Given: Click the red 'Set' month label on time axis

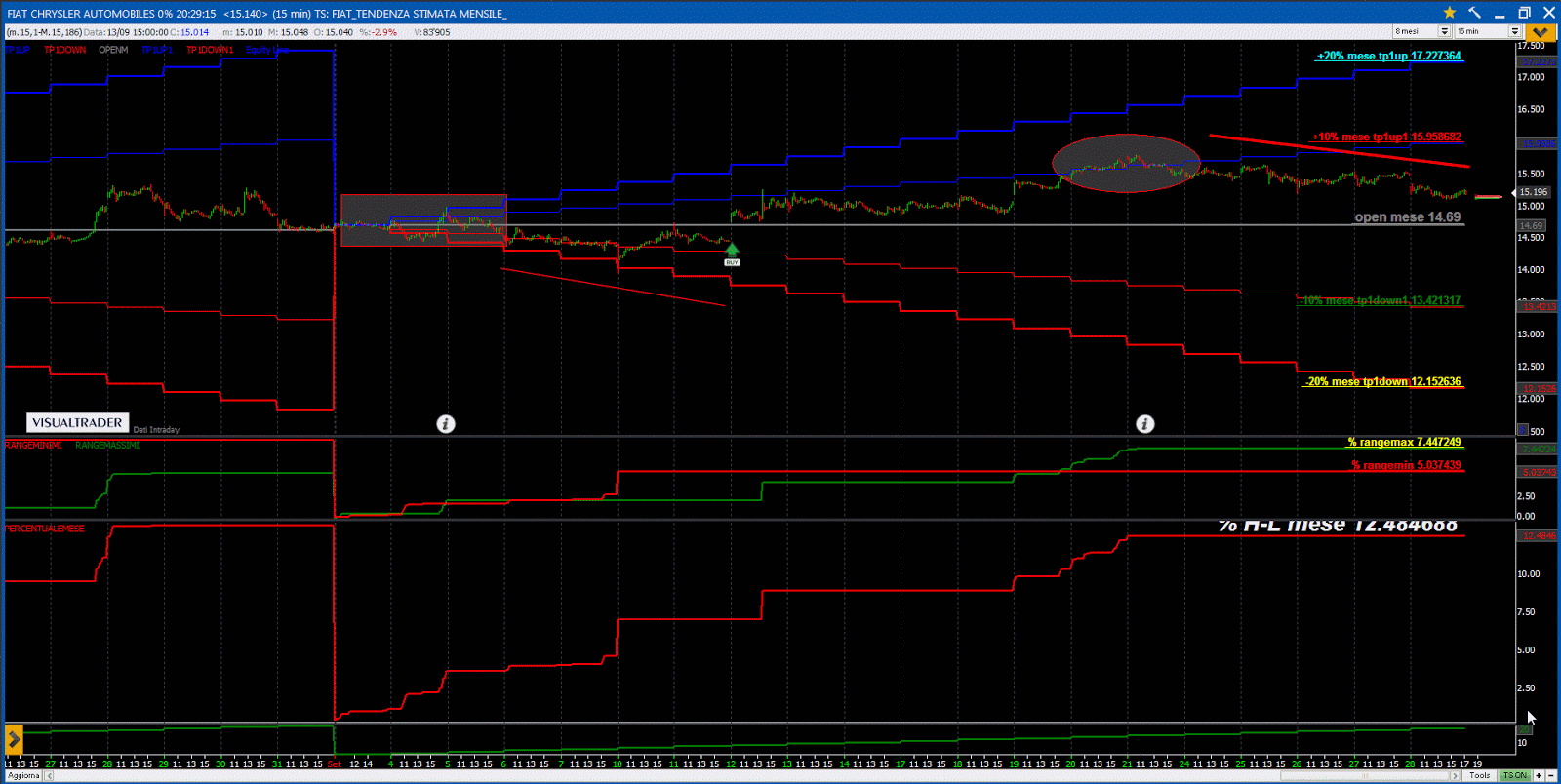Looking at the screenshot, I should point(335,764).
